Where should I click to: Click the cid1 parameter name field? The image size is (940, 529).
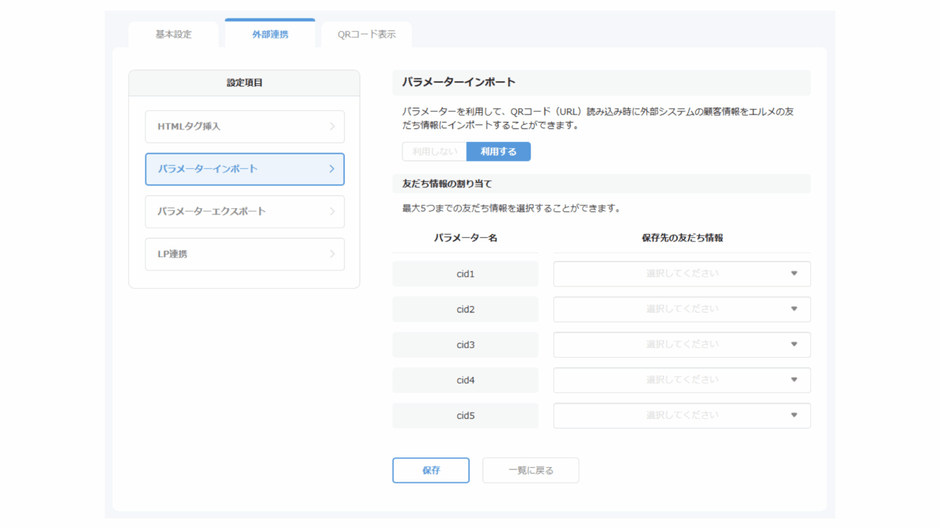(465, 274)
